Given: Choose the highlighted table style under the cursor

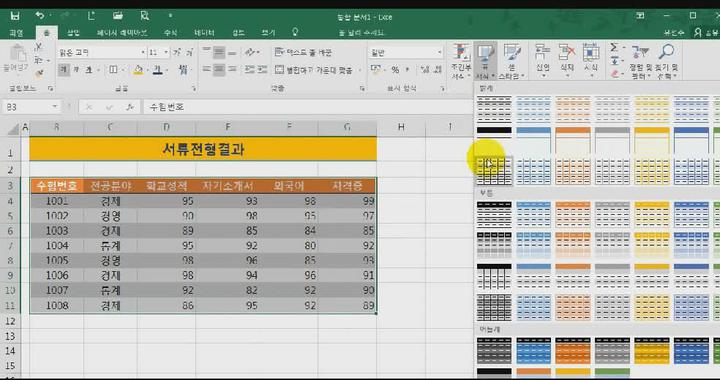Looking at the screenshot, I should pyautogui.click(x=494, y=171).
